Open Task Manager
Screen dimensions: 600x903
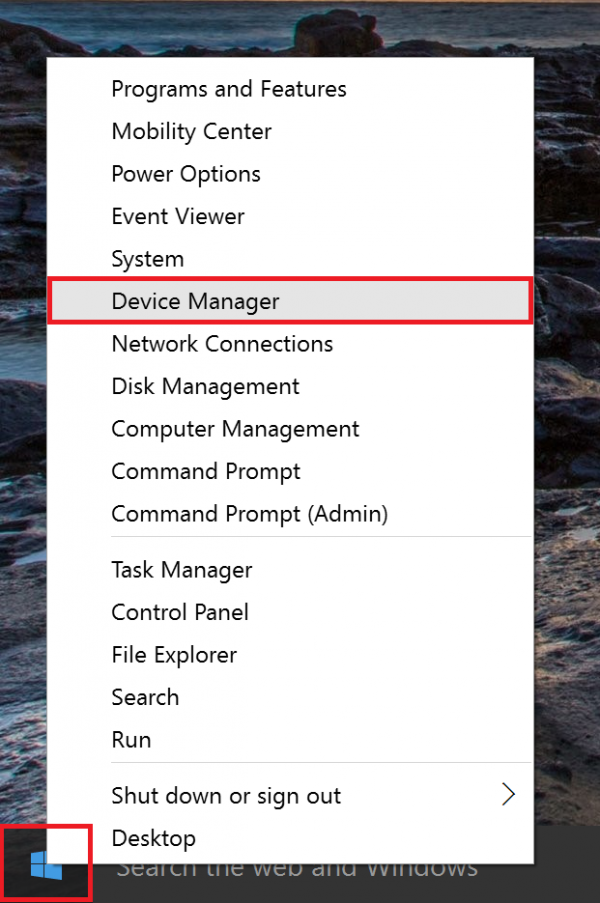(182, 570)
